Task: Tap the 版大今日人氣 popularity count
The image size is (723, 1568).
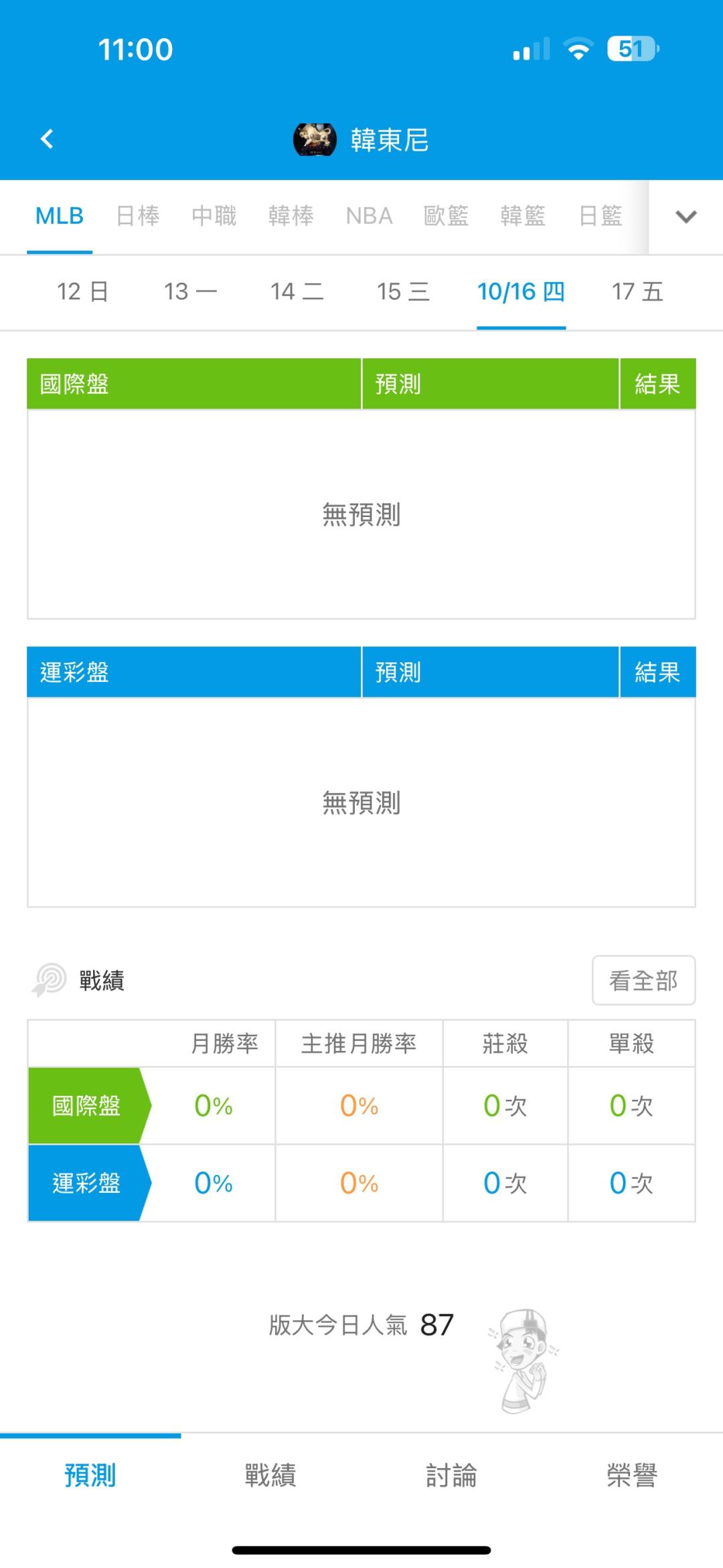Action: coord(436,1325)
